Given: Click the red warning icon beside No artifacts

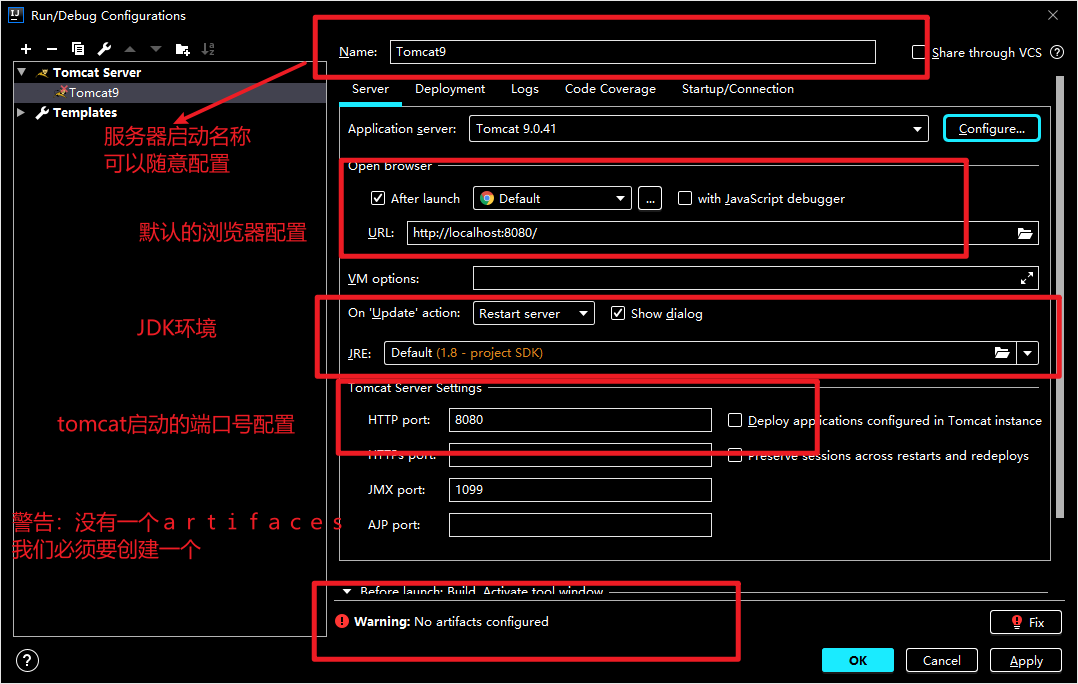Looking at the screenshot, I should click(x=342, y=621).
